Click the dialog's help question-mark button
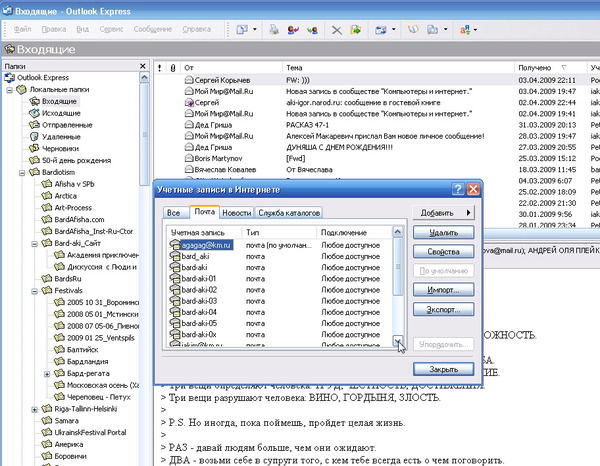Screen dimensions: 600x466 pos(458,189)
